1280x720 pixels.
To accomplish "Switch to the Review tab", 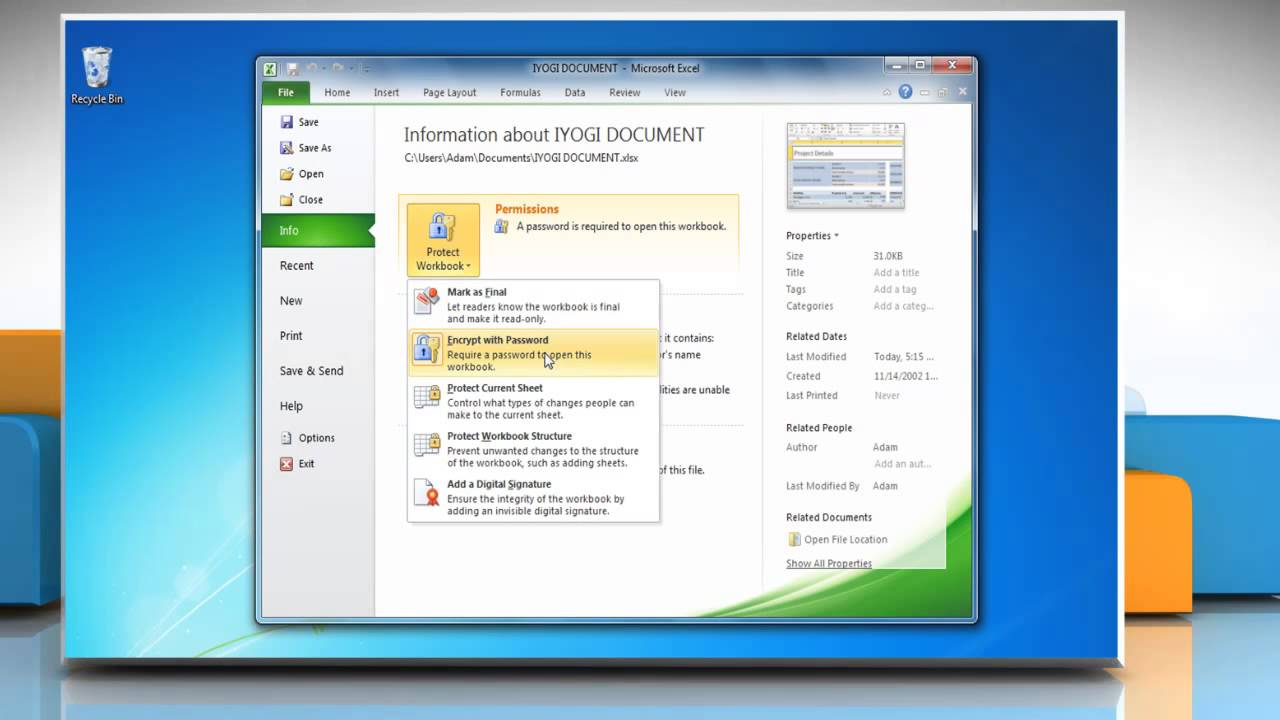I will 625,92.
